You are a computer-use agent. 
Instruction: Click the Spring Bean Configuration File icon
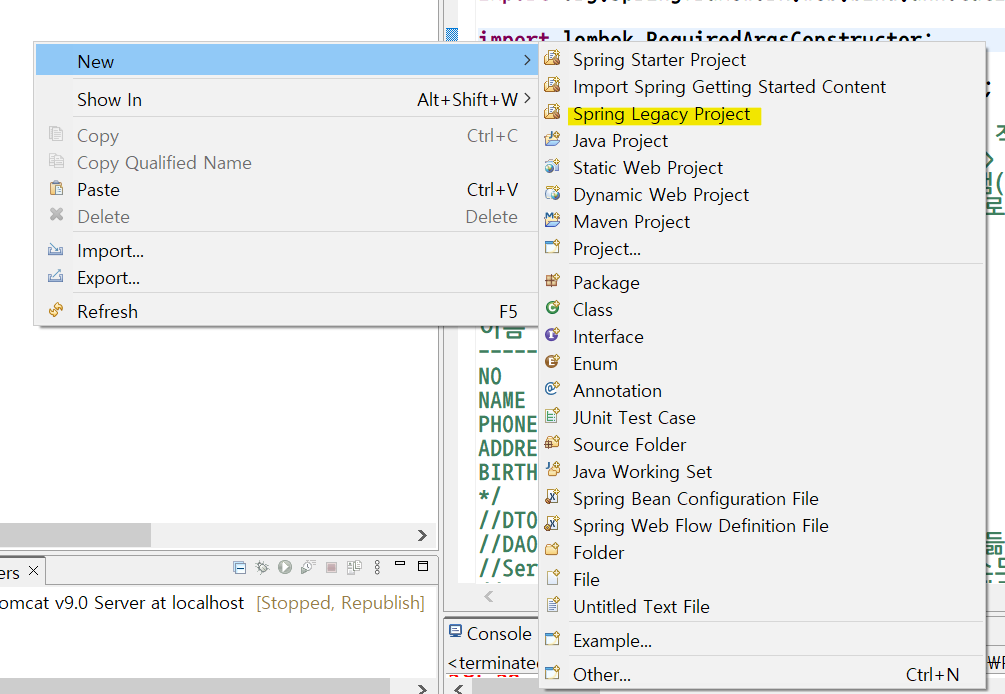(552, 497)
